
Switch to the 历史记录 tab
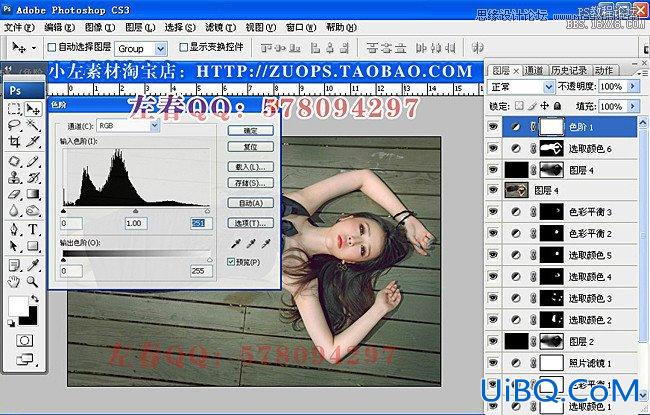569,71
